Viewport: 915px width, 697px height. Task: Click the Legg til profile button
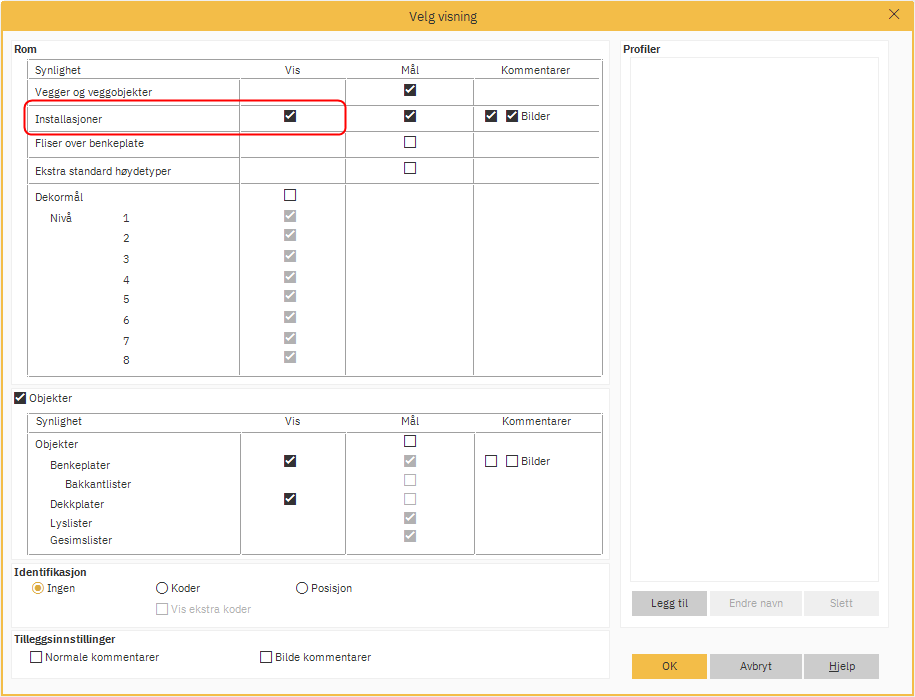tap(669, 604)
